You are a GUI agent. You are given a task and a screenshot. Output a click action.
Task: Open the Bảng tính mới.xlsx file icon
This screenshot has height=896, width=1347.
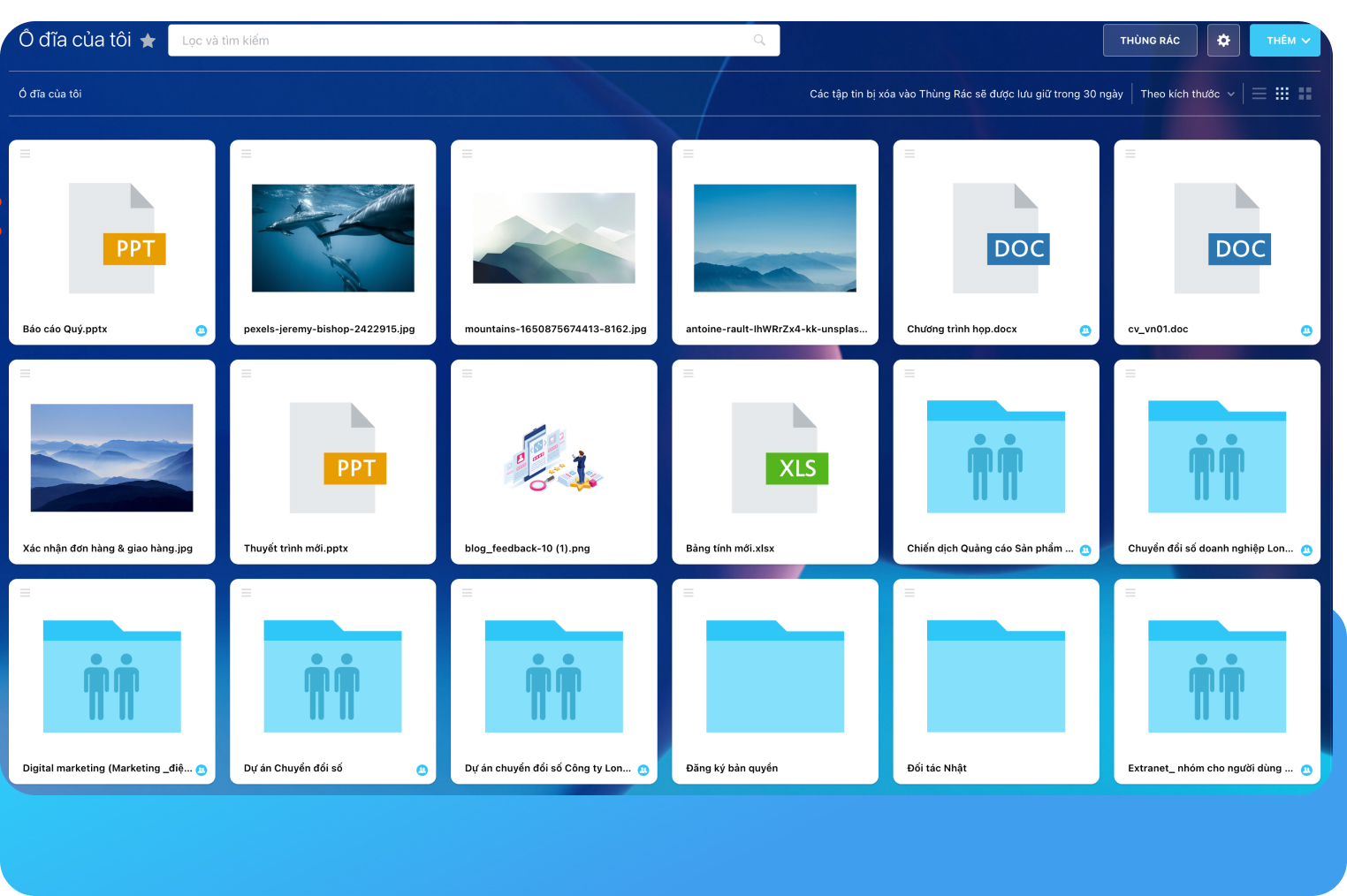[x=774, y=458]
